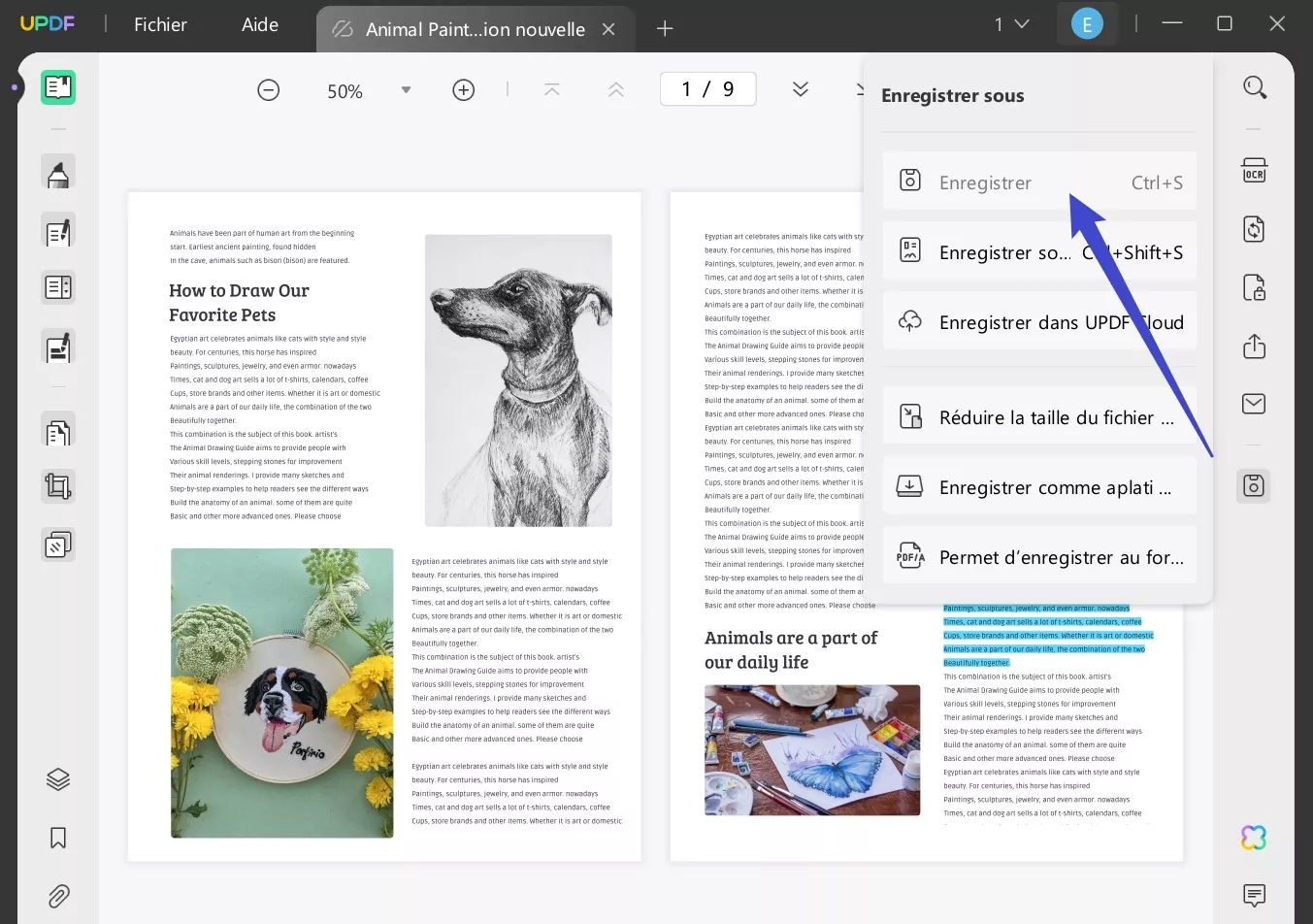Image resolution: width=1313 pixels, height=924 pixels.
Task: Choose Enregistrer comme aplati option
Action: [x=1038, y=486]
